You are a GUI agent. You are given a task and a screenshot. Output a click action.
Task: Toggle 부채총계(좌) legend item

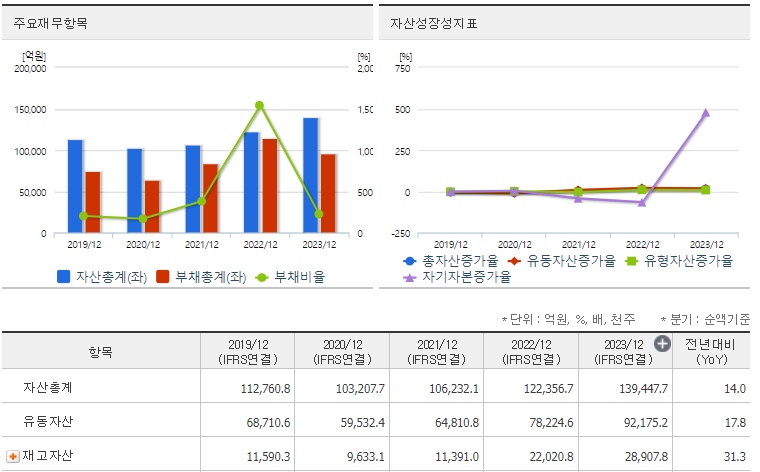click(x=201, y=277)
